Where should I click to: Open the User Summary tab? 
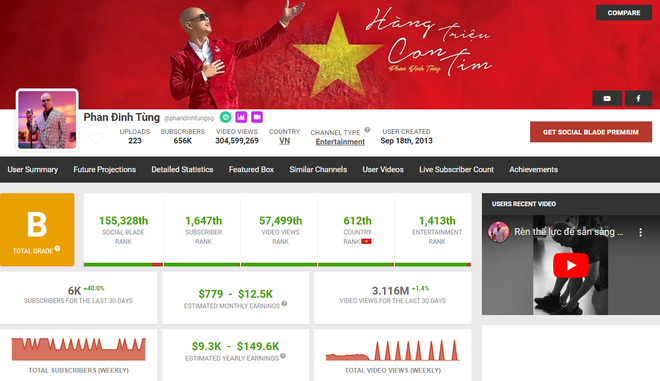(33, 170)
